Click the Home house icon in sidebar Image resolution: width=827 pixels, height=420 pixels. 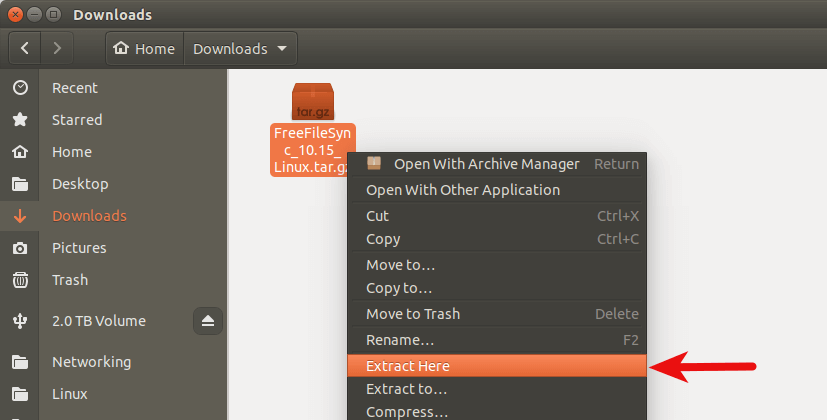coord(19,152)
